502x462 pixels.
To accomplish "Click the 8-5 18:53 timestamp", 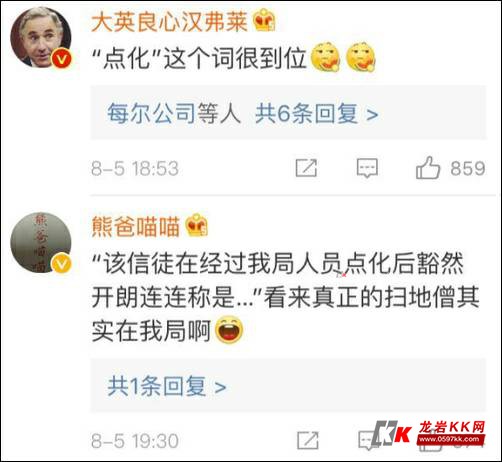I will [135, 168].
